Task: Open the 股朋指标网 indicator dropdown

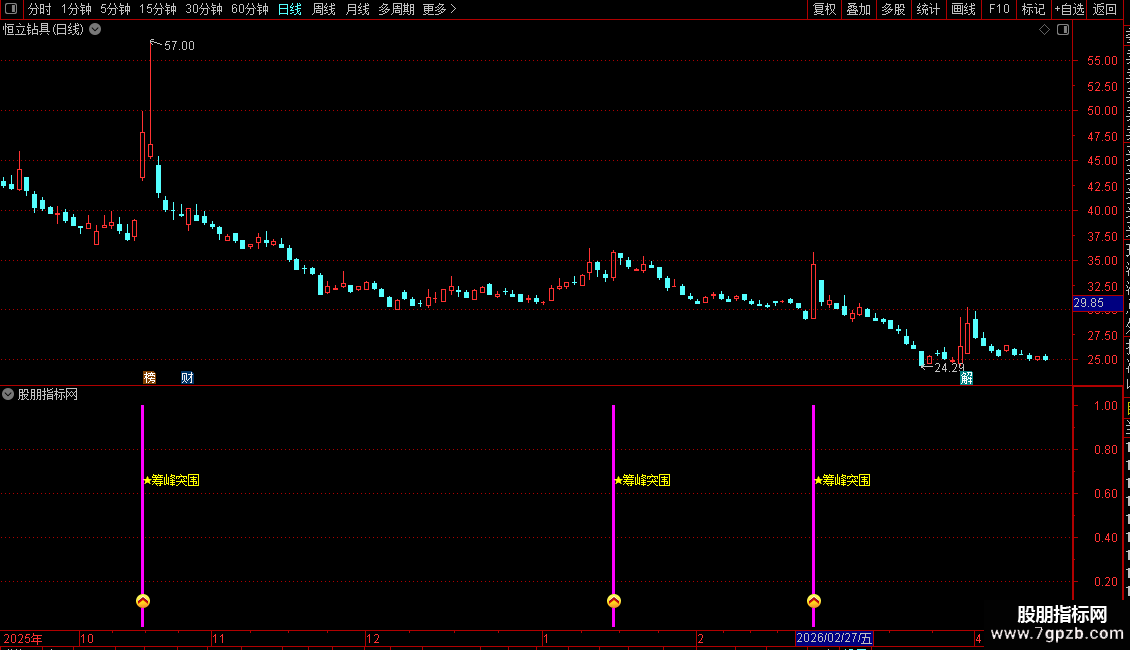Action: point(8,394)
